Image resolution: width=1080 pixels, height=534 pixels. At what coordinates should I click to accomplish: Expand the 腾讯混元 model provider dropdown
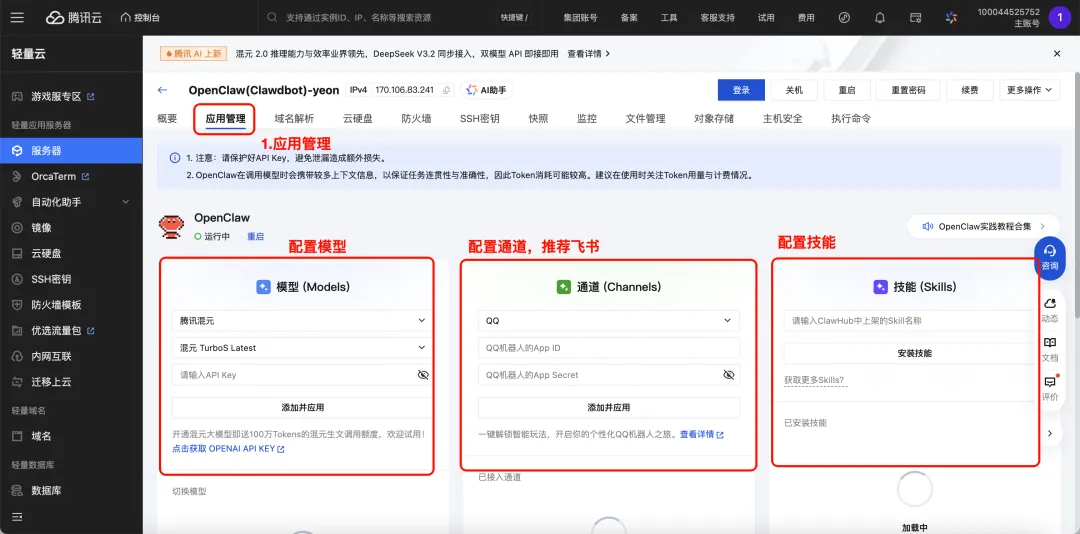point(302,320)
